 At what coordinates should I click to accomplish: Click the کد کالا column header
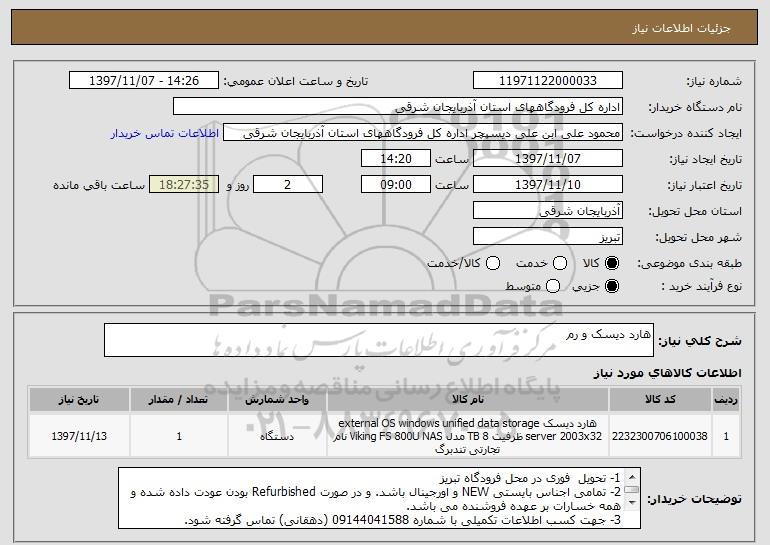tap(660, 400)
